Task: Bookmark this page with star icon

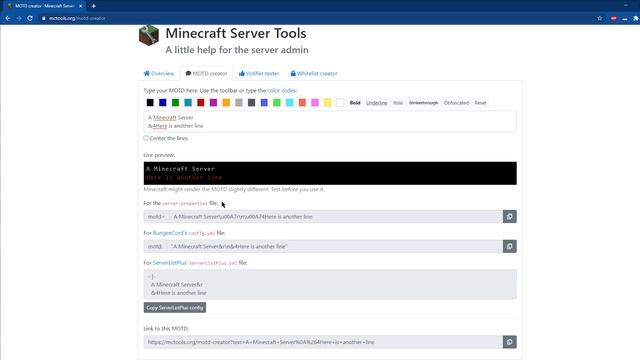Action: 600,18
